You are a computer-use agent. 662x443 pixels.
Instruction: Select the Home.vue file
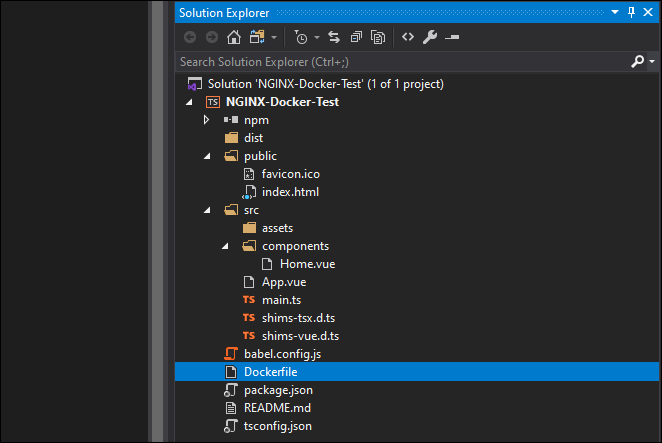pyautogui.click(x=307, y=264)
